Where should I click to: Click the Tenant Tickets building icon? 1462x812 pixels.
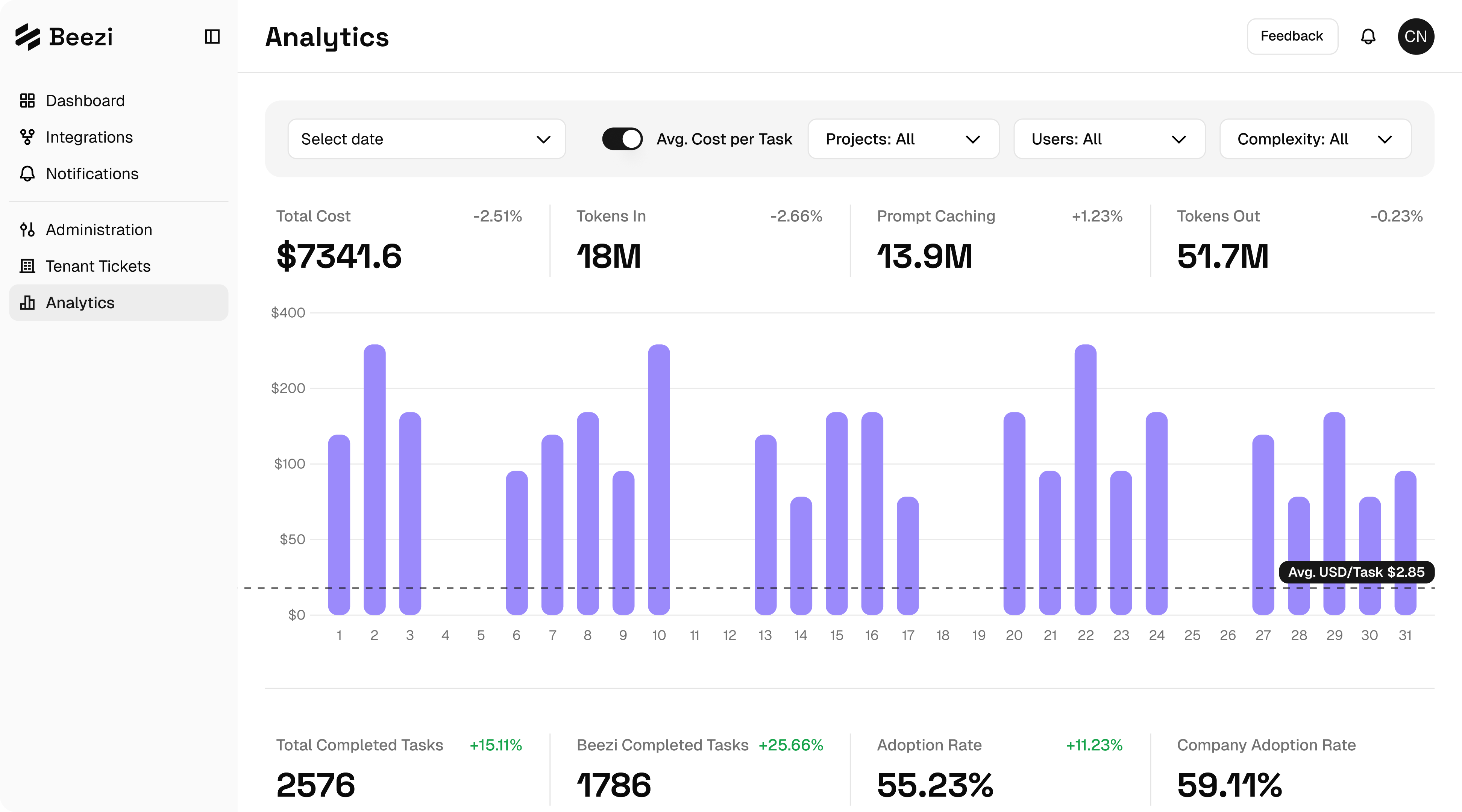(x=27, y=266)
